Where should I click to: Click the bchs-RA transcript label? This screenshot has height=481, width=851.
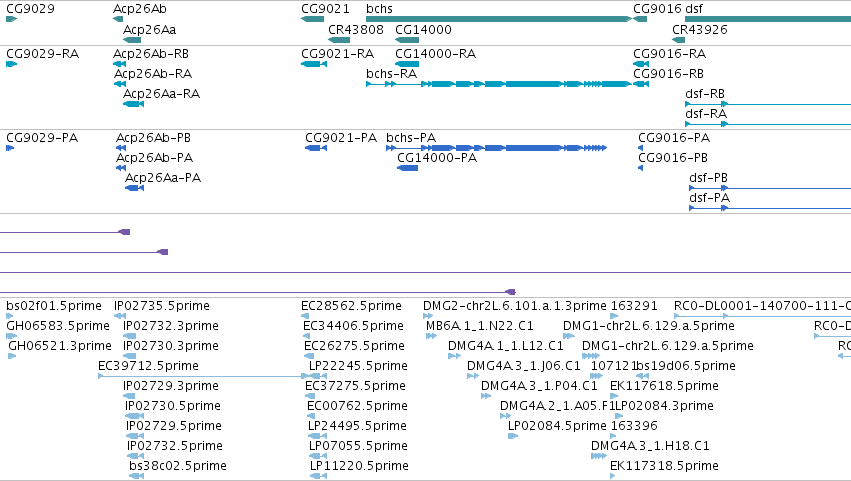pyautogui.click(x=391, y=74)
